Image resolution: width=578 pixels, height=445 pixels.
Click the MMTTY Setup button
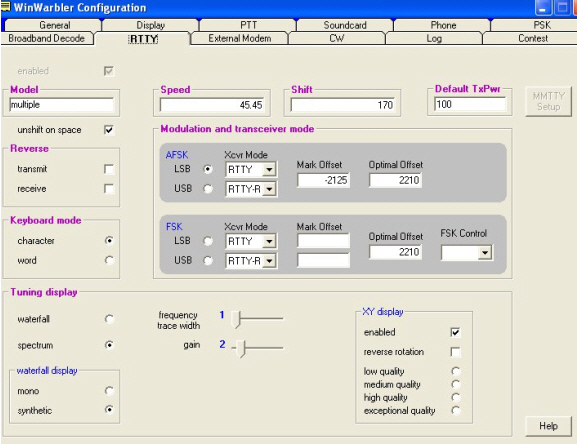(x=548, y=101)
